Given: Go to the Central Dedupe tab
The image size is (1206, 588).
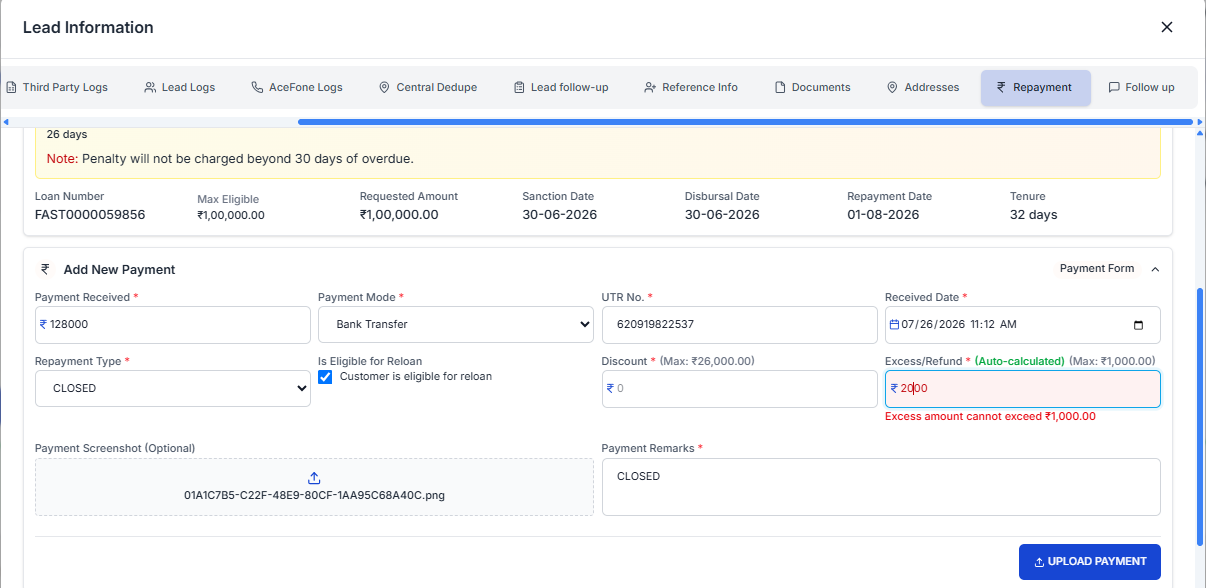Looking at the screenshot, I should pyautogui.click(x=428, y=87).
